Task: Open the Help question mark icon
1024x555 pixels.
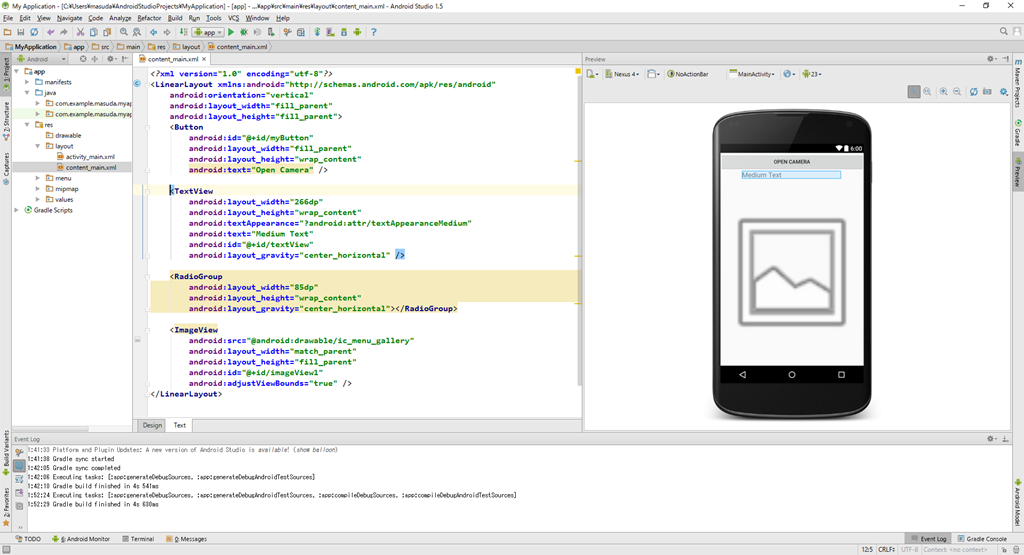Action: point(374,32)
